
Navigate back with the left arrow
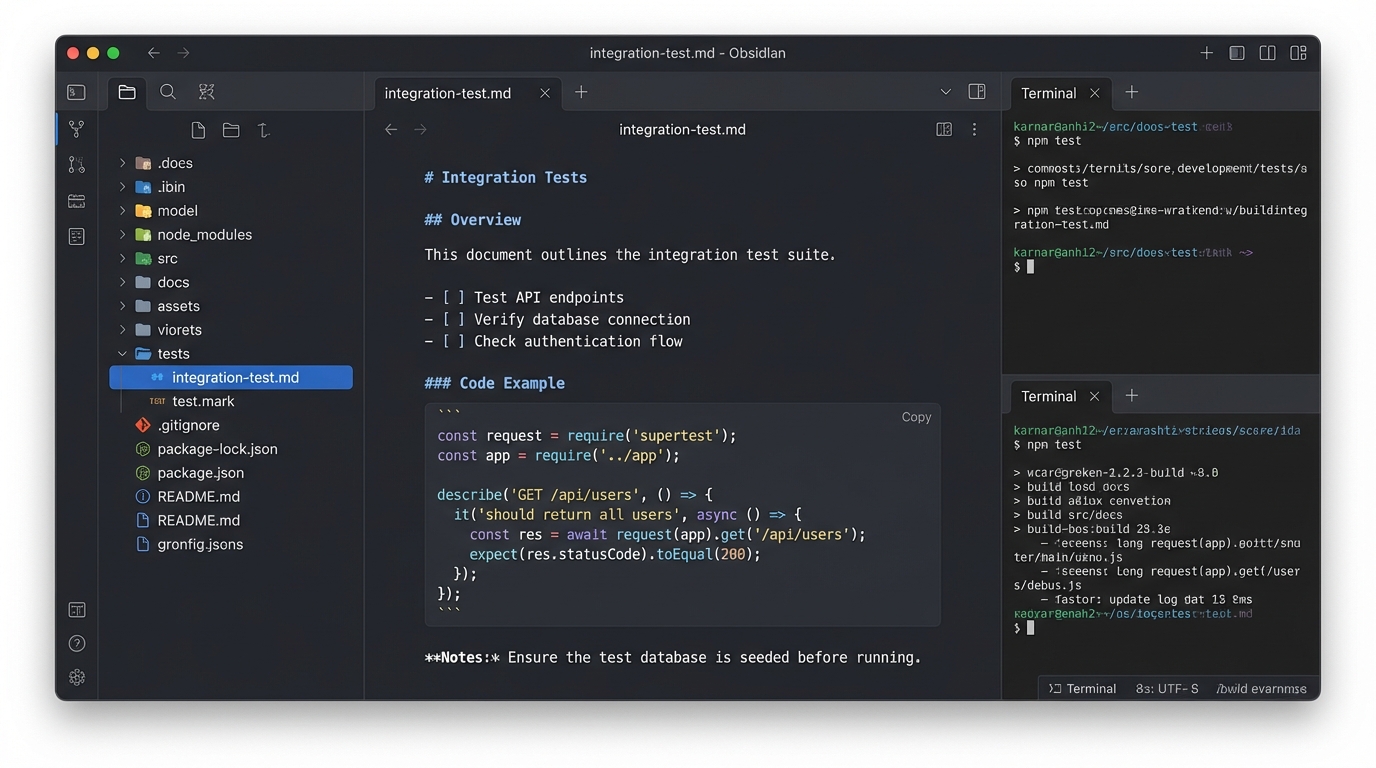391,129
